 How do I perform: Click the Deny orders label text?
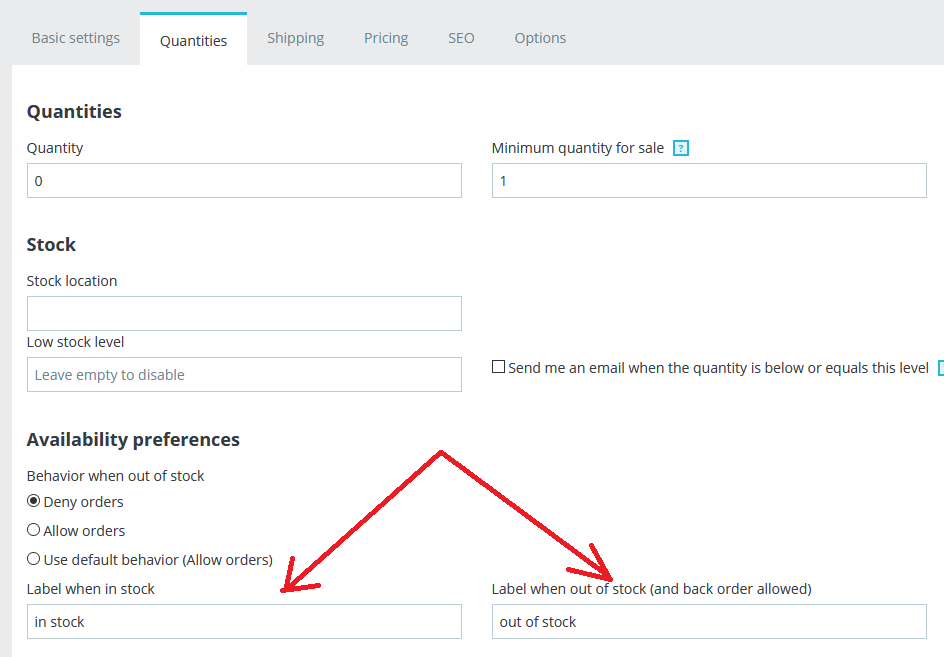[84, 502]
